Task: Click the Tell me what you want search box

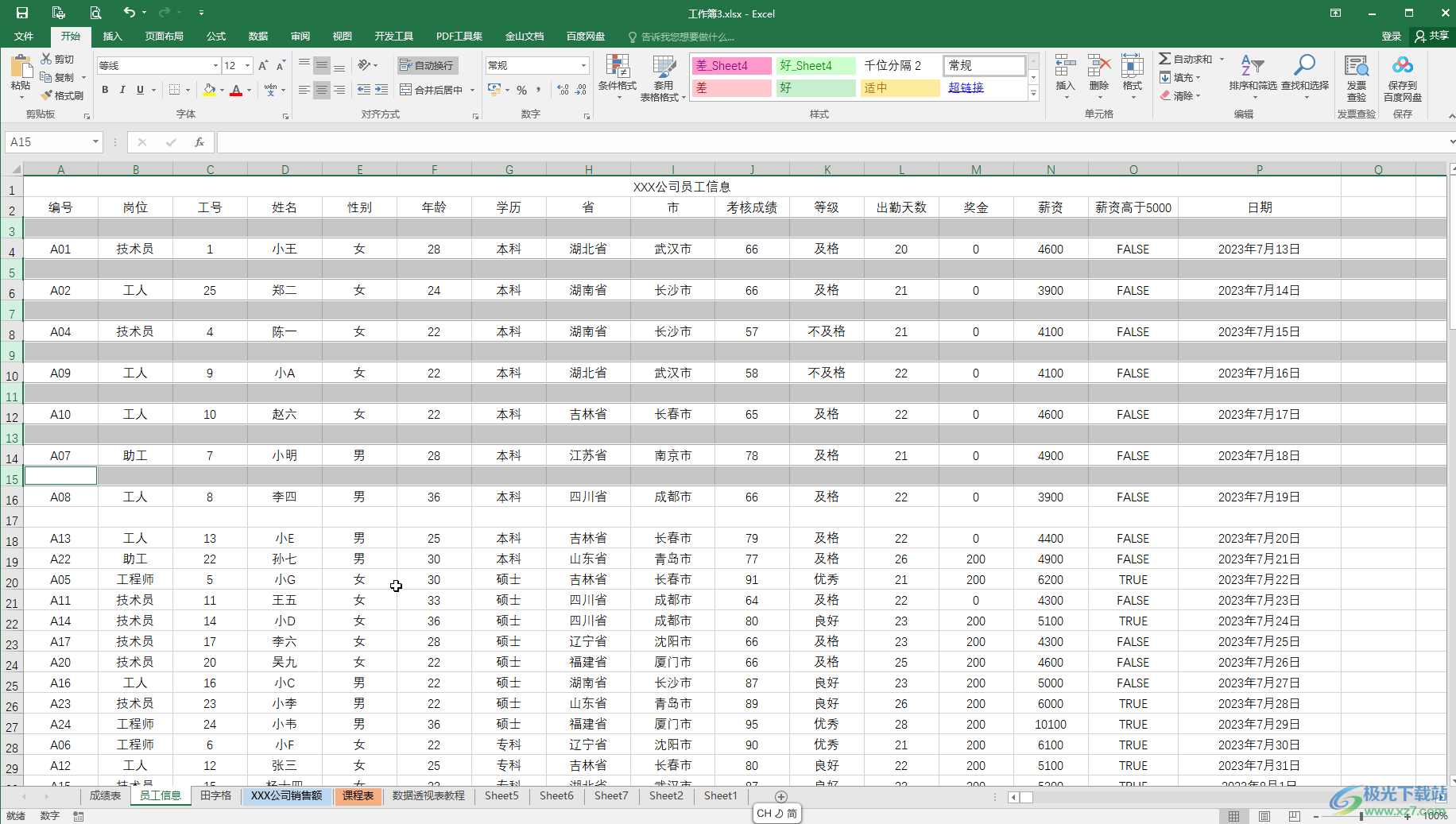Action: (687, 37)
